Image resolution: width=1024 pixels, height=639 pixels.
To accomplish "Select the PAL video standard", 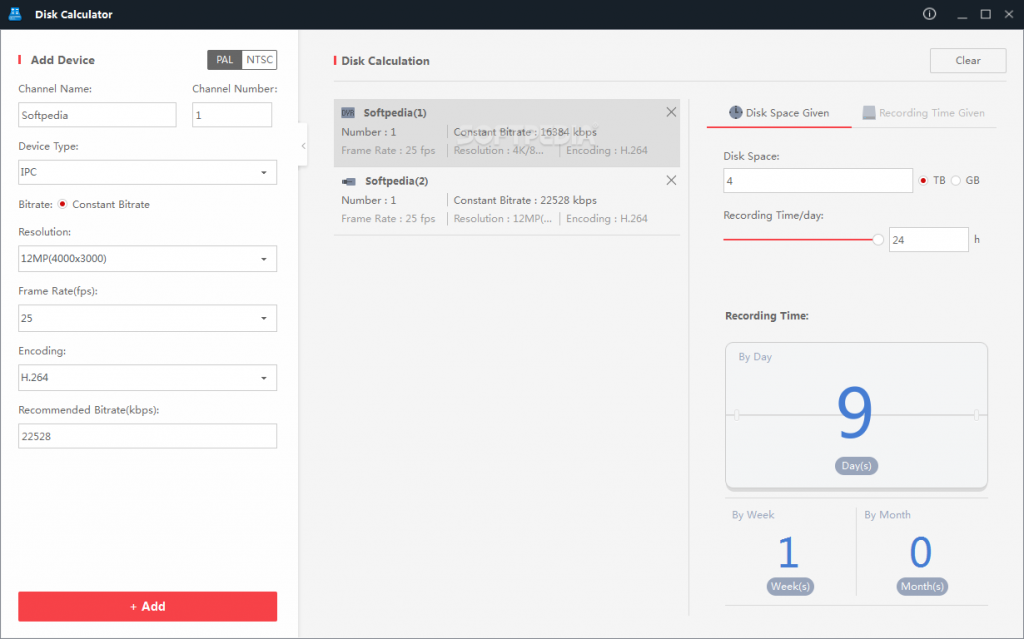I will click(x=225, y=60).
